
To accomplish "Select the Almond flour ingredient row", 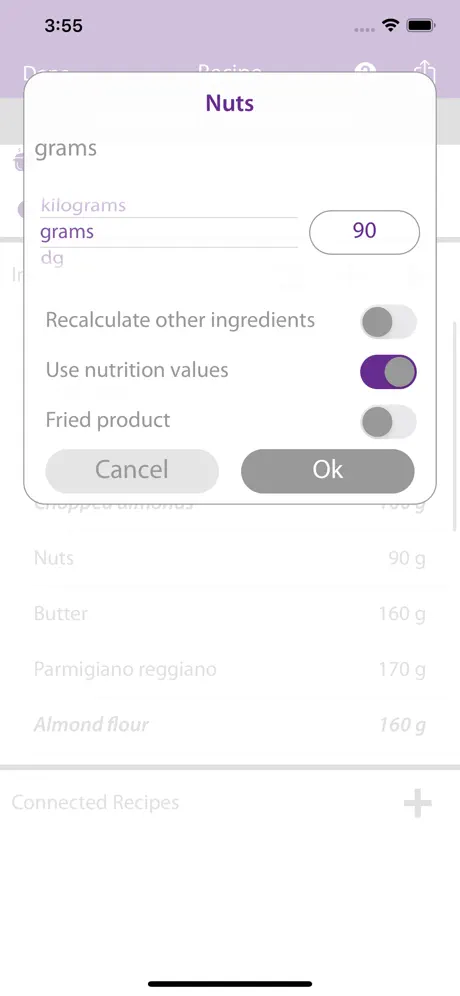I will (230, 725).
